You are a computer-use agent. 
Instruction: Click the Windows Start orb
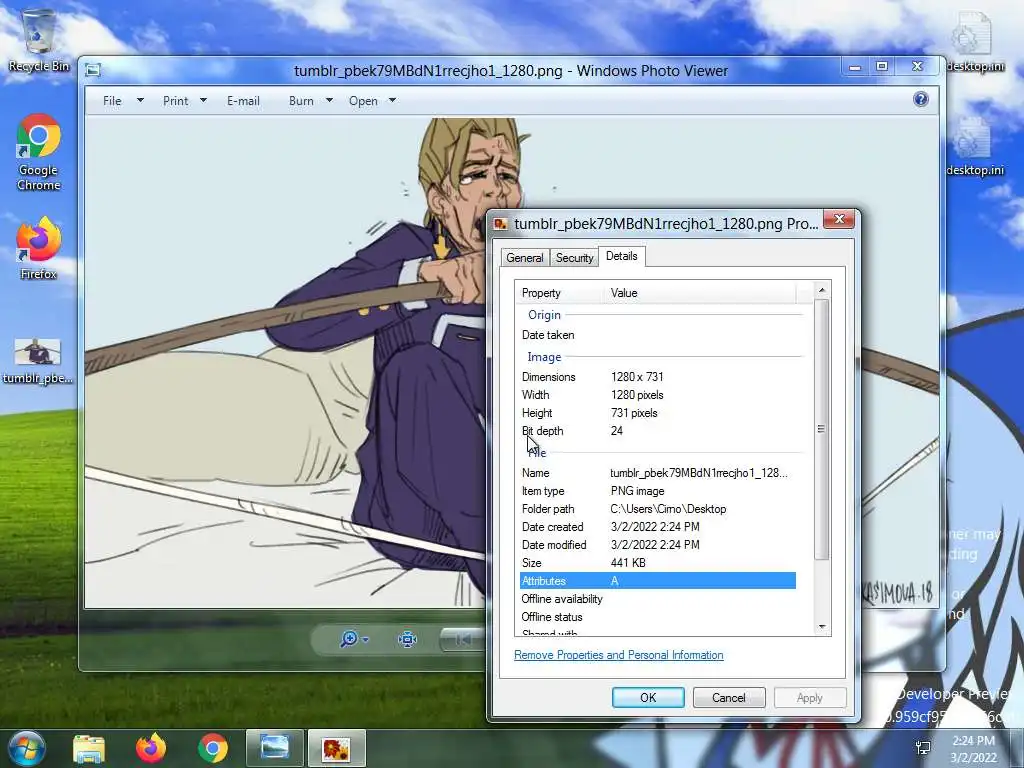point(25,748)
